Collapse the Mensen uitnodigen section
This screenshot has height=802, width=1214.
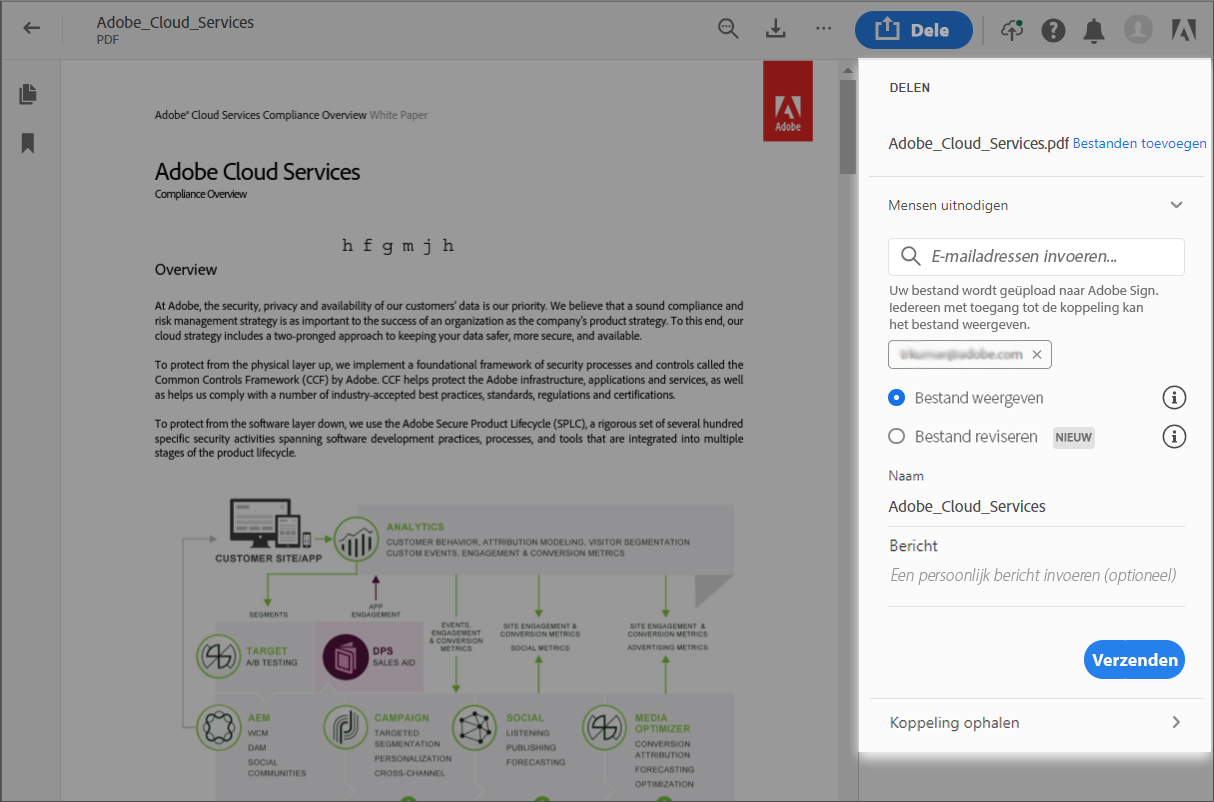[x=1176, y=205]
